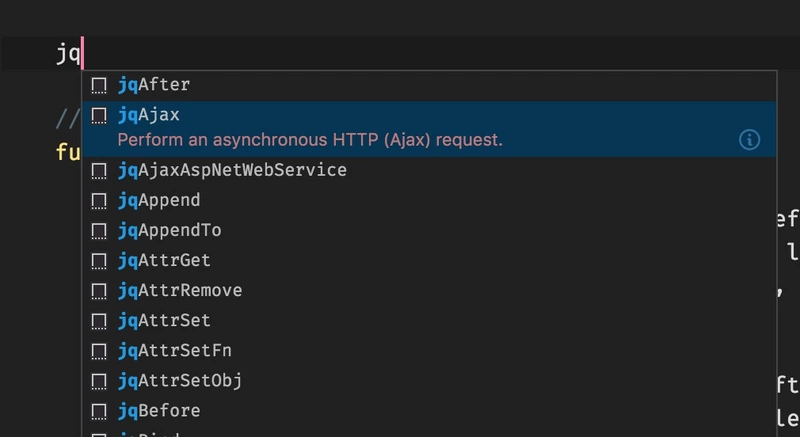Pick jqAjaxAspNetWebService from the suggestions
Viewport: 800px width, 437px height.
tap(232, 170)
